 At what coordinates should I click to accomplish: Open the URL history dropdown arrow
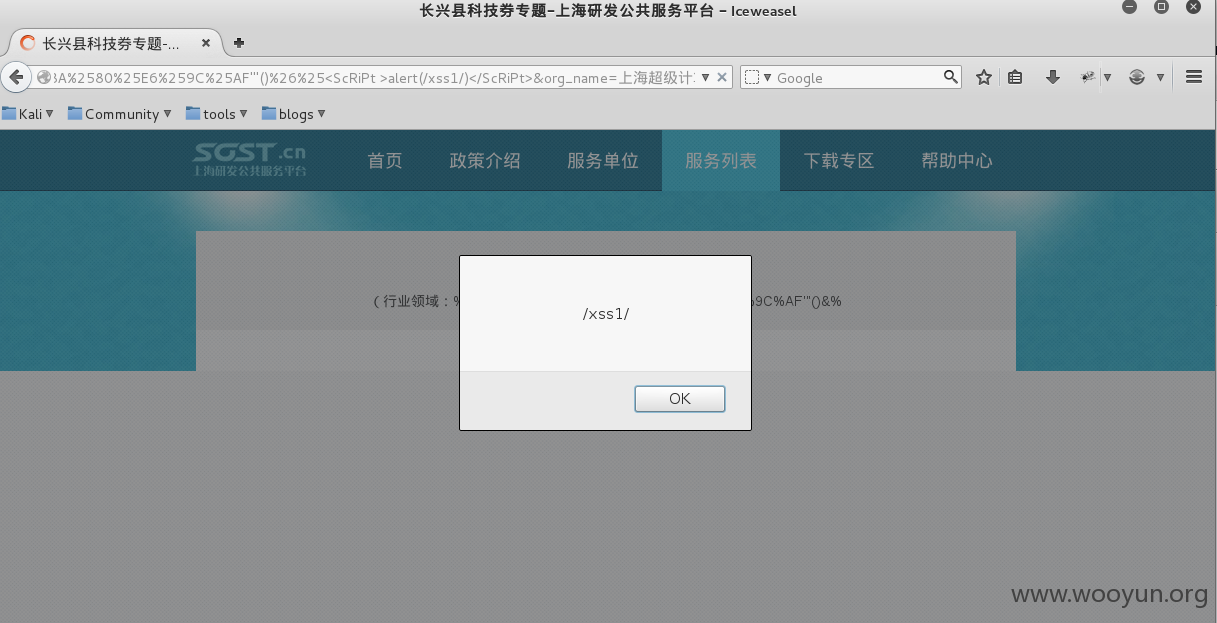(x=705, y=77)
